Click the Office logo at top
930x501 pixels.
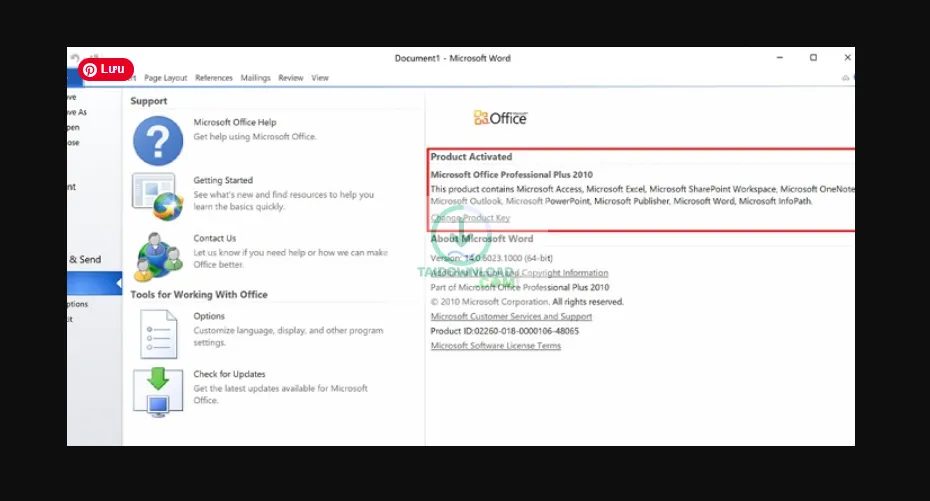(x=500, y=118)
